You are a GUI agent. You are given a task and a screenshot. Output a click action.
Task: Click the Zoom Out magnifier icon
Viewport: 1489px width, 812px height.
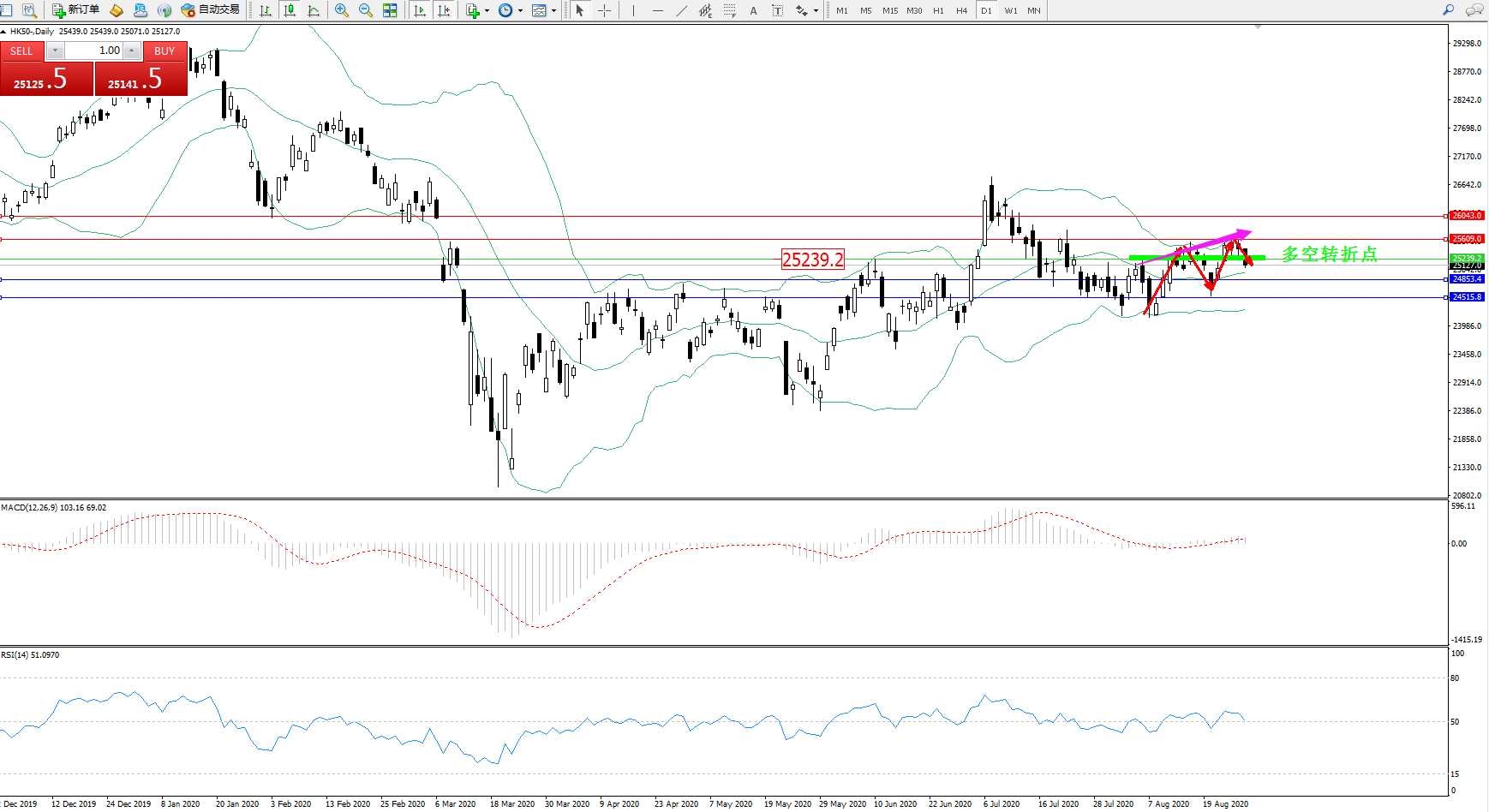[366, 10]
